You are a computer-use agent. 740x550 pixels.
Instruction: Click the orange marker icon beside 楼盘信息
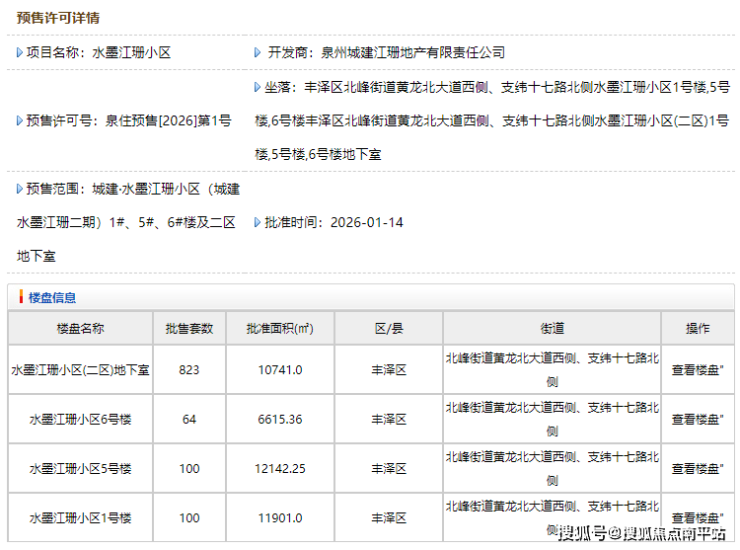pos(21,297)
